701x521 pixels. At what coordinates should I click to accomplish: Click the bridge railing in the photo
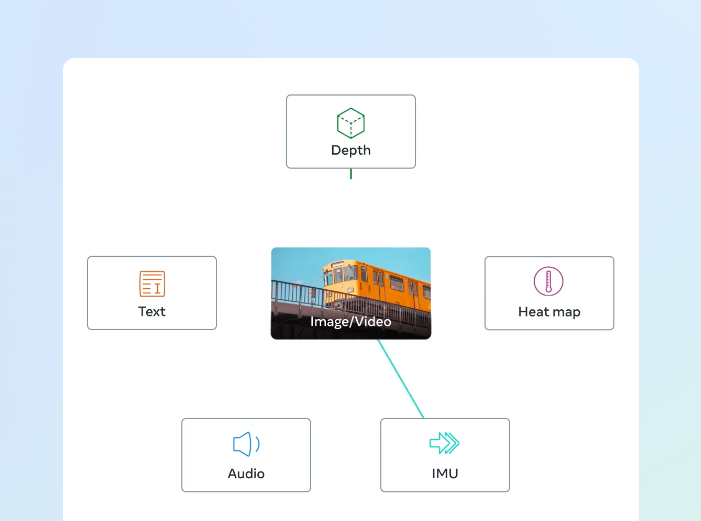tap(296, 296)
